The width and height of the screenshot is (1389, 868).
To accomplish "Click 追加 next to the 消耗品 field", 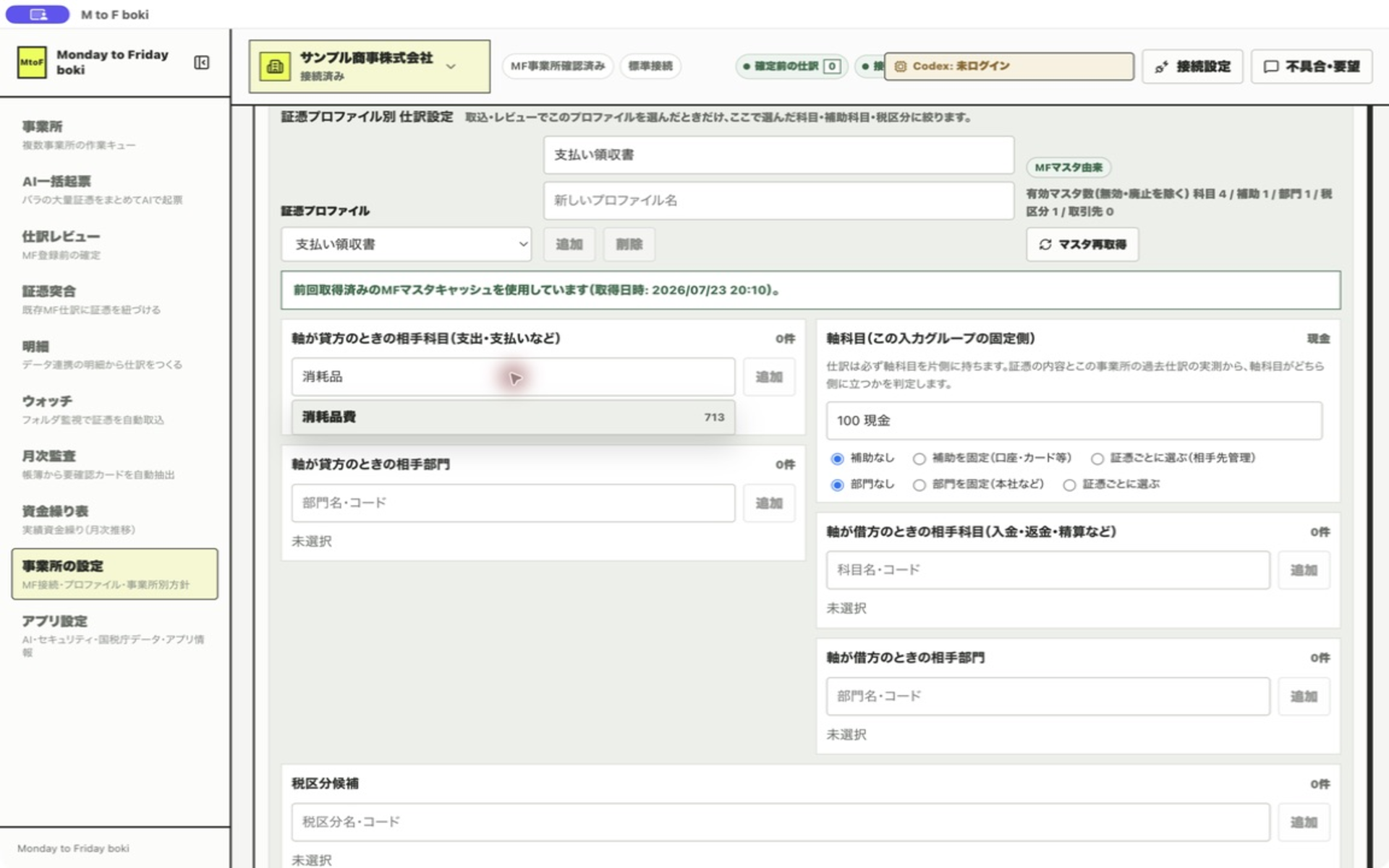I will point(769,377).
